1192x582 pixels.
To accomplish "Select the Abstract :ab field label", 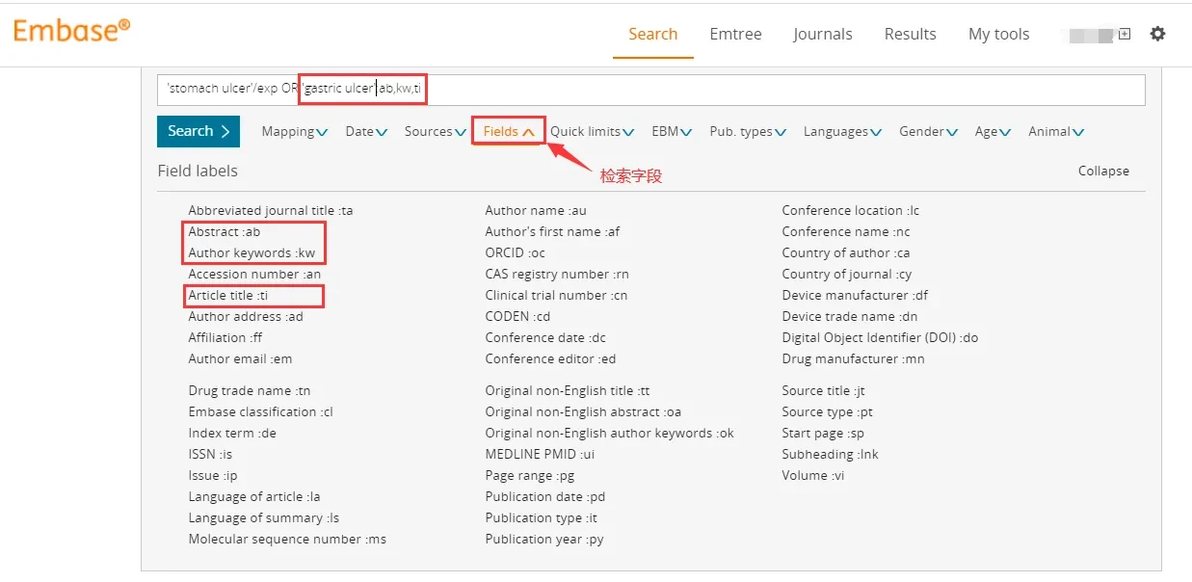I will pos(224,232).
